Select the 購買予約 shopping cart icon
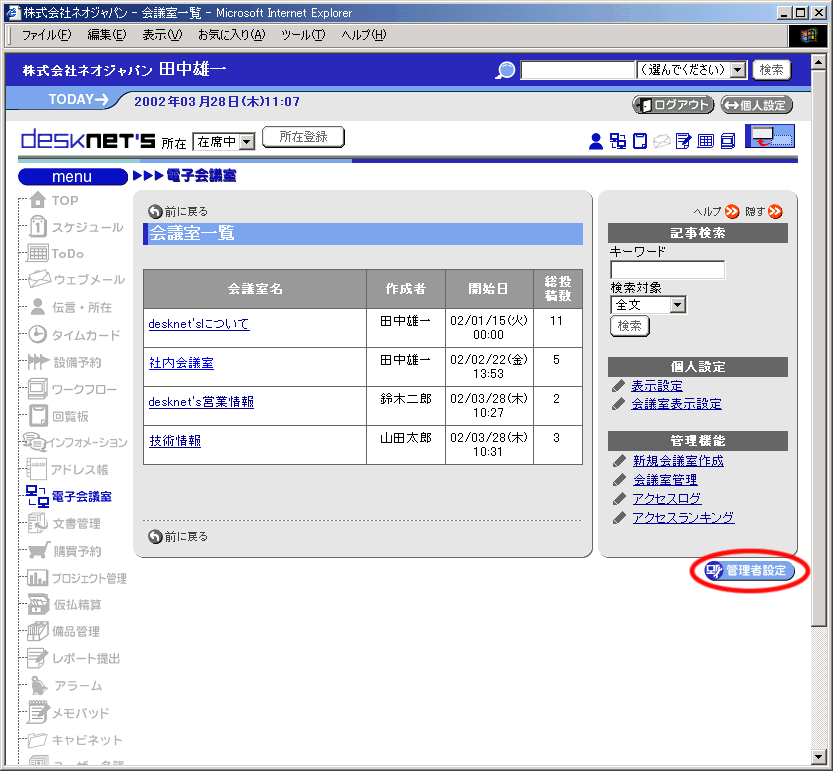833x771 pixels. [38, 551]
